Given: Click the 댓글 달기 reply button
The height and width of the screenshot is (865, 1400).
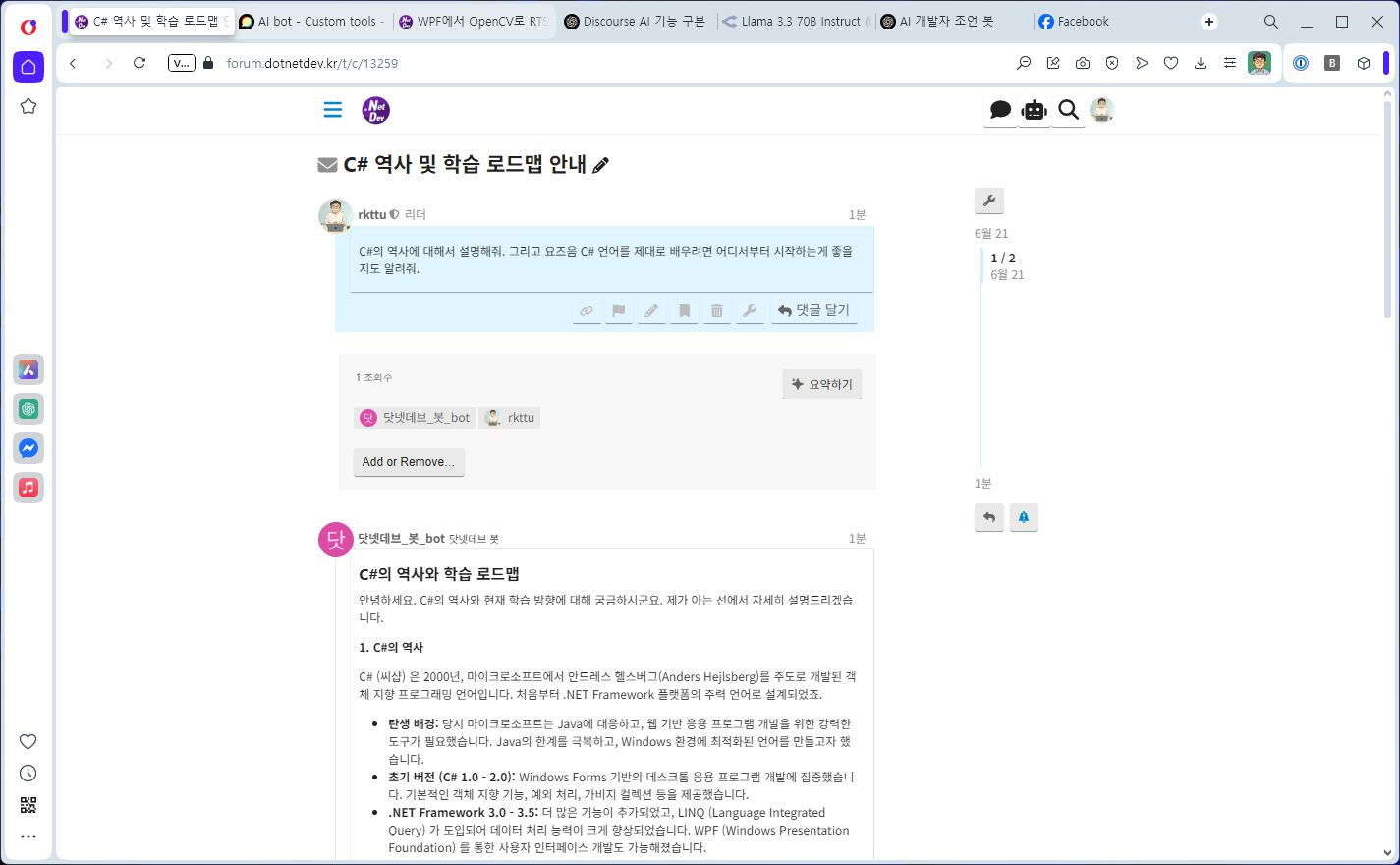Looking at the screenshot, I should pyautogui.click(x=813, y=311).
